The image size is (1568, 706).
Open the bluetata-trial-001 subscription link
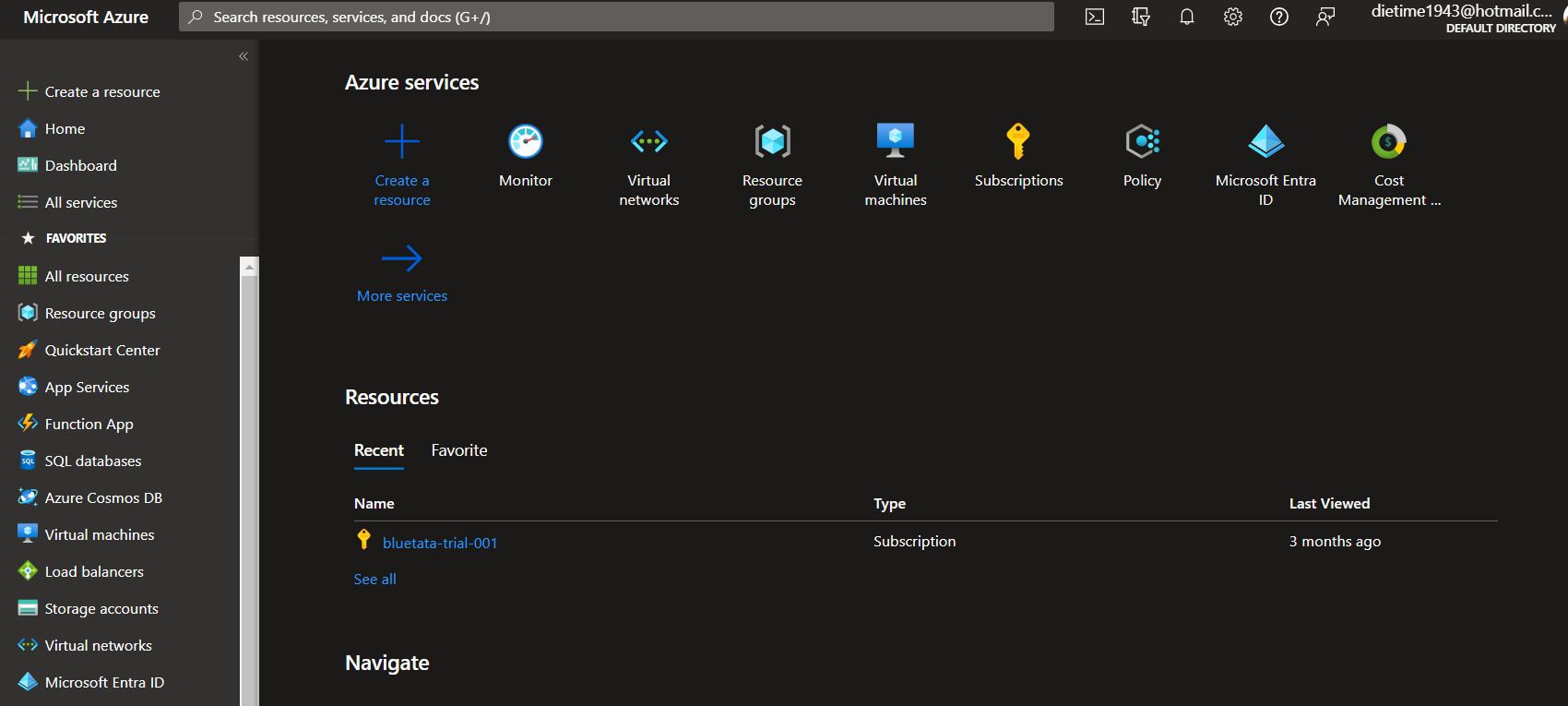tap(440, 543)
